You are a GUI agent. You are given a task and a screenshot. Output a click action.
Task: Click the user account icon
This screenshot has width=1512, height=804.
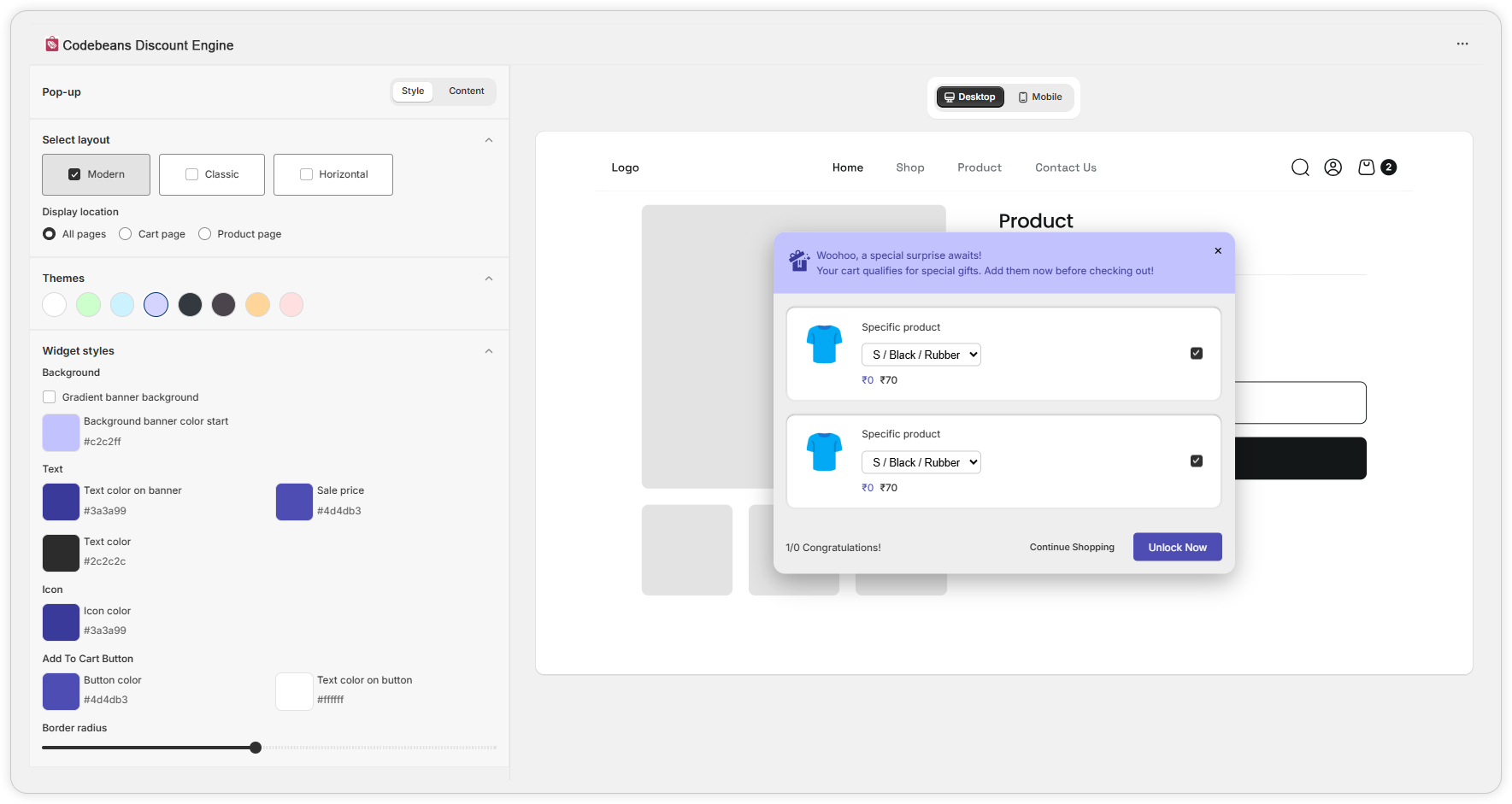click(1333, 167)
